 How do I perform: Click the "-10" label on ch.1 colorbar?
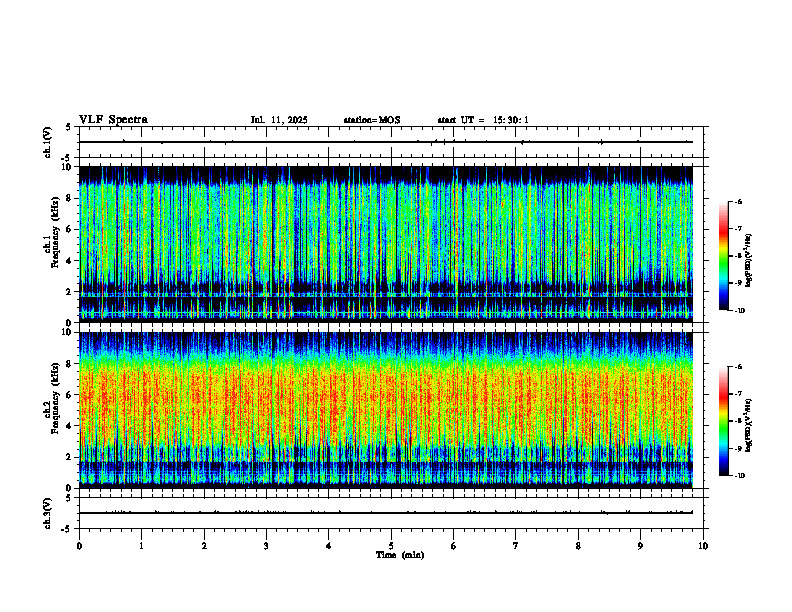tap(740, 311)
